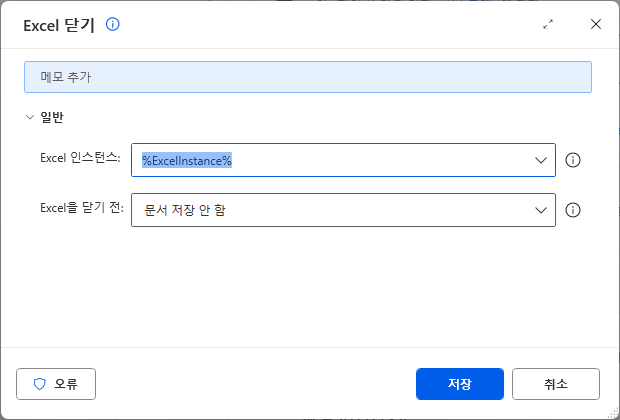Click the %ExcelInstance% text

[187, 161]
